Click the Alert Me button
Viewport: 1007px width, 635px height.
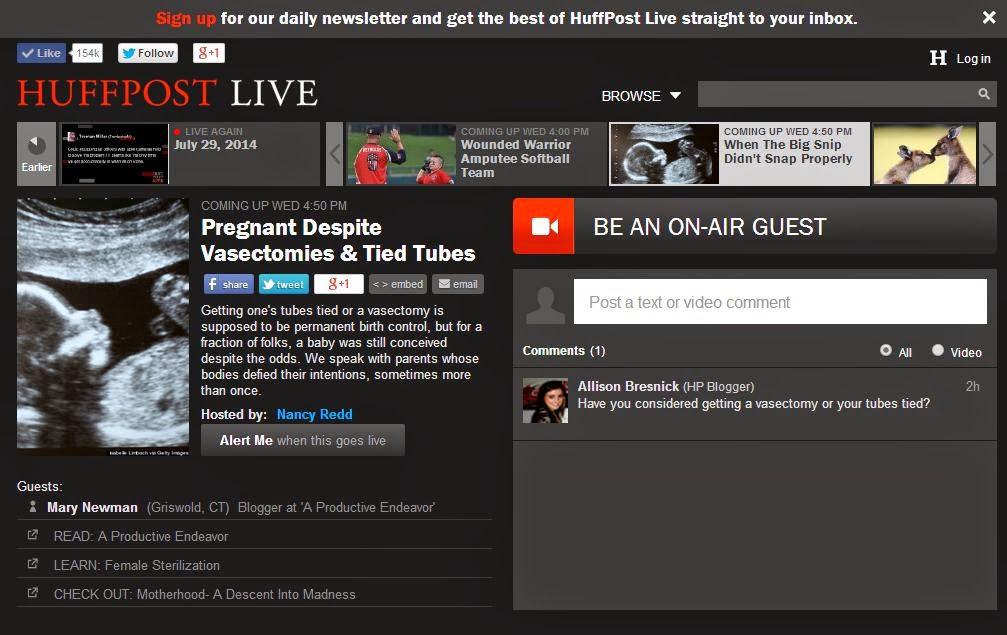[x=302, y=440]
